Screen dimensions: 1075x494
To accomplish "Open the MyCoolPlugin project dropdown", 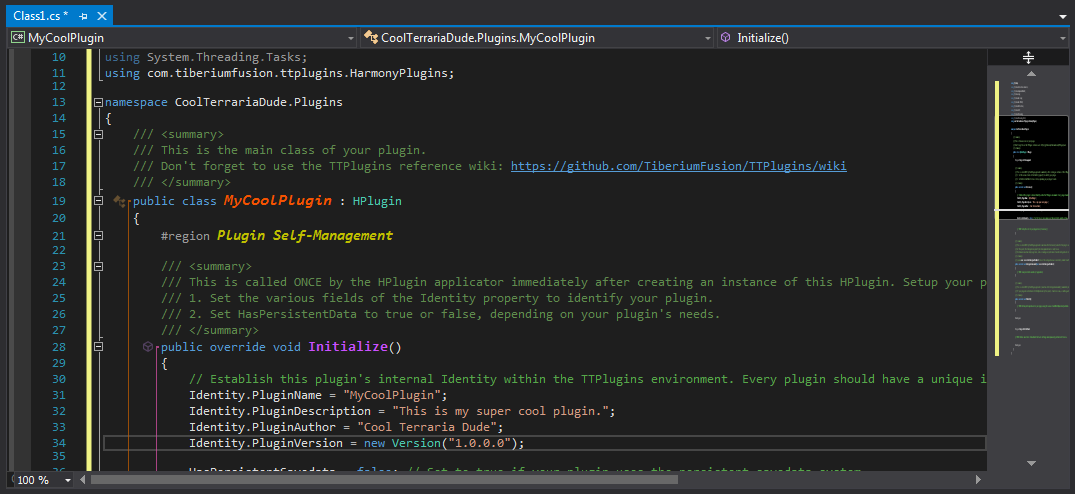I will tap(350, 38).
